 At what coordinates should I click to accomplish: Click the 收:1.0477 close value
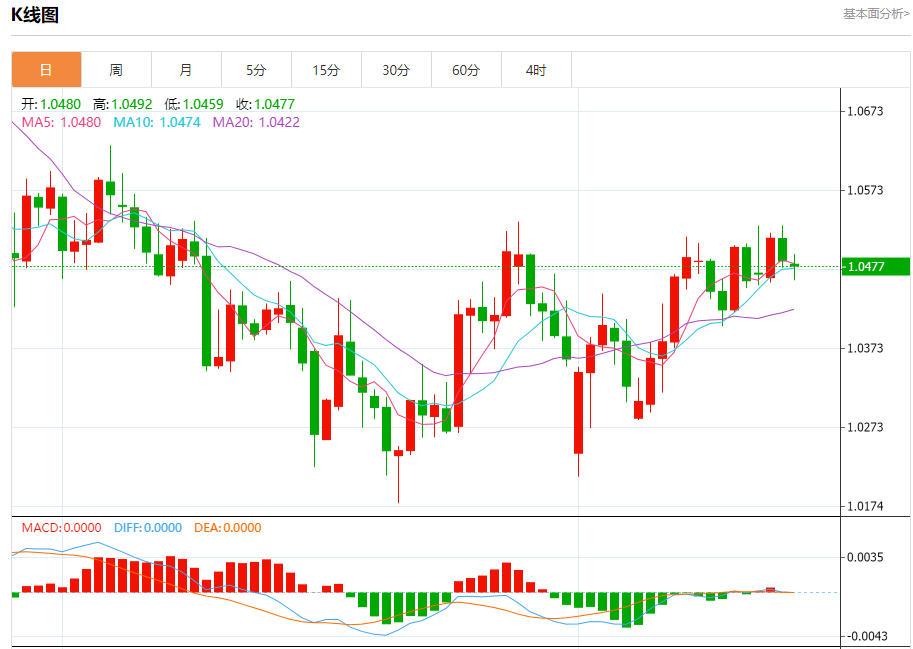point(266,104)
